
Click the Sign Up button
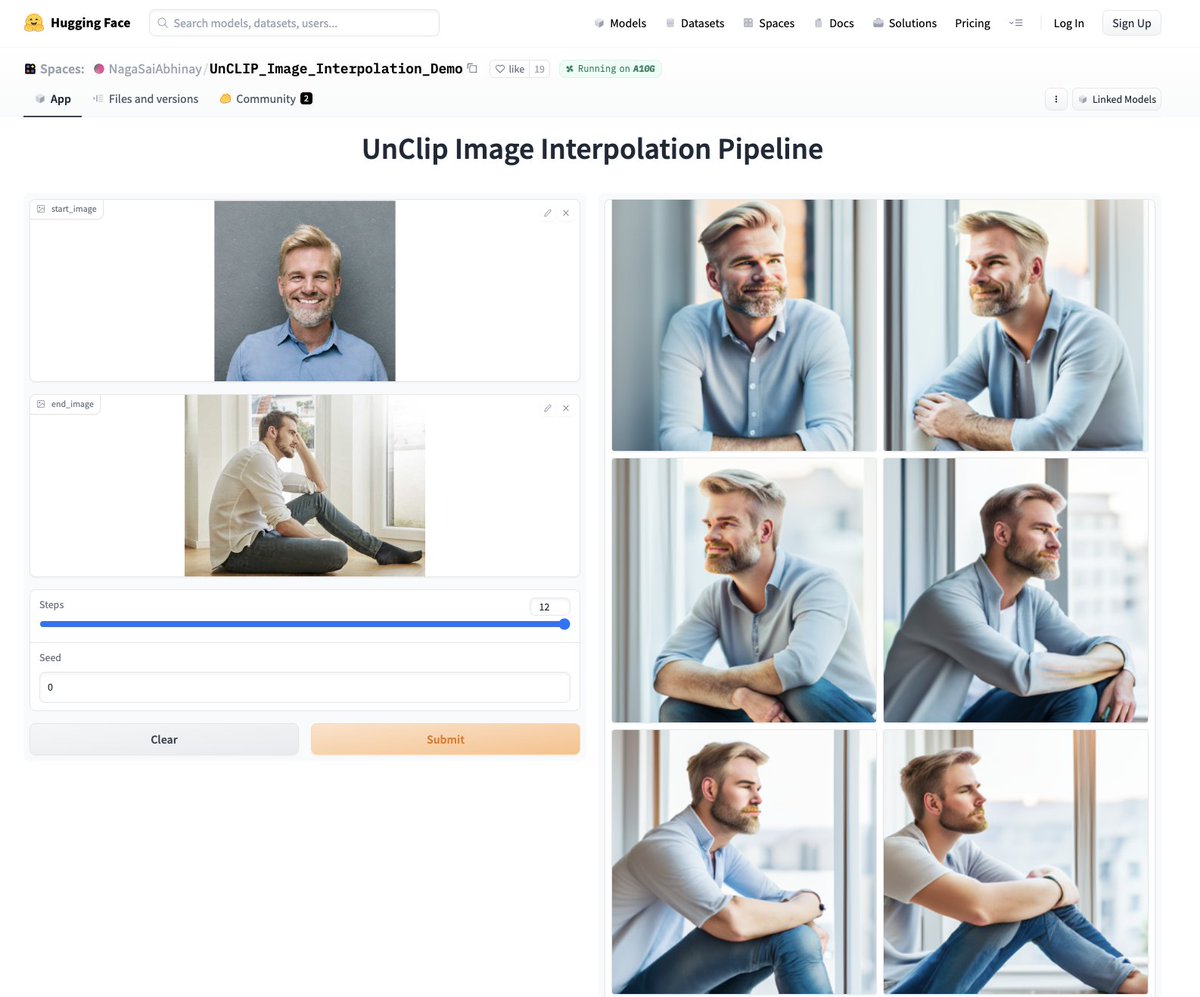click(1131, 23)
